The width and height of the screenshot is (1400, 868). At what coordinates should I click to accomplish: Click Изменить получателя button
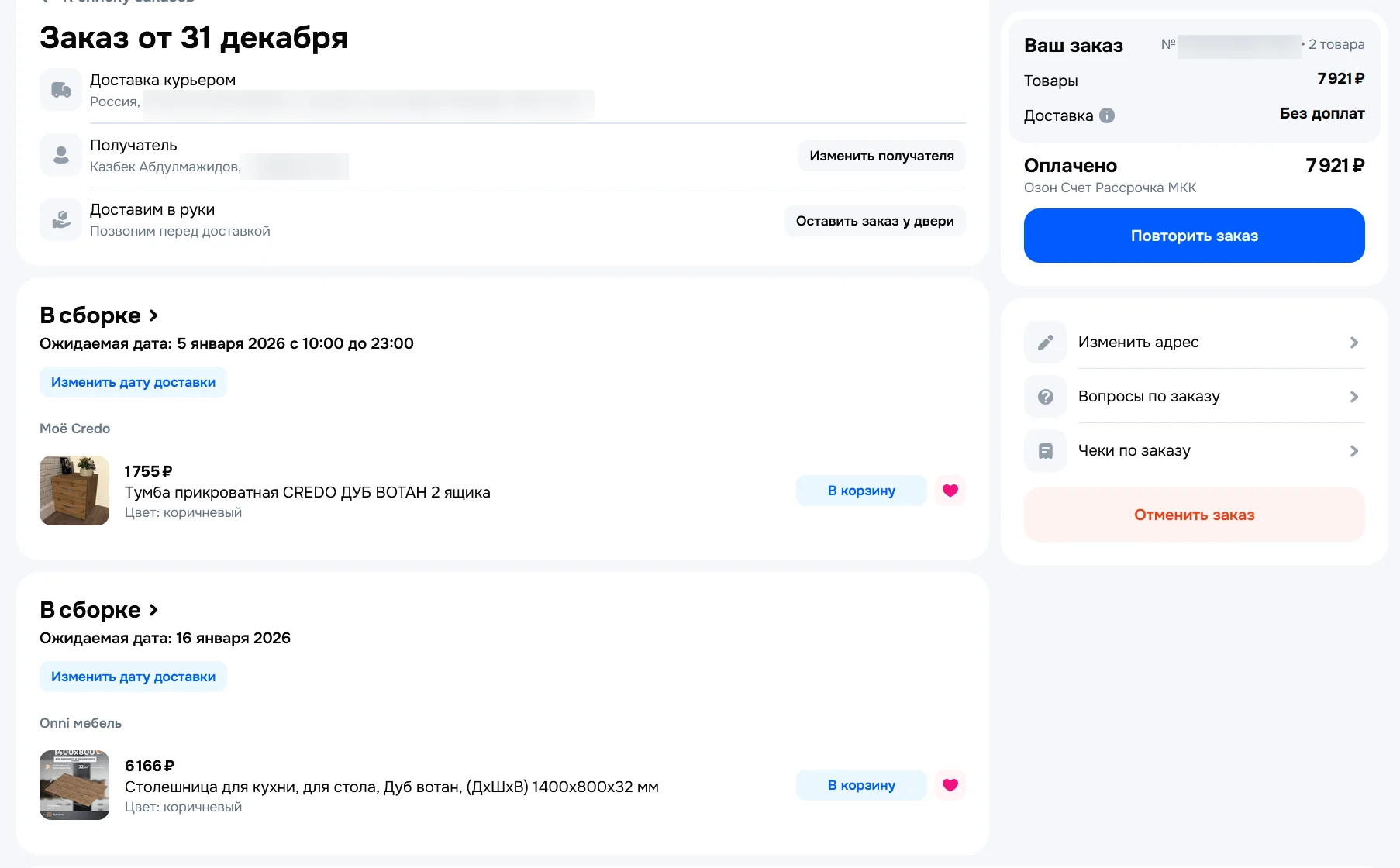pyautogui.click(x=881, y=156)
